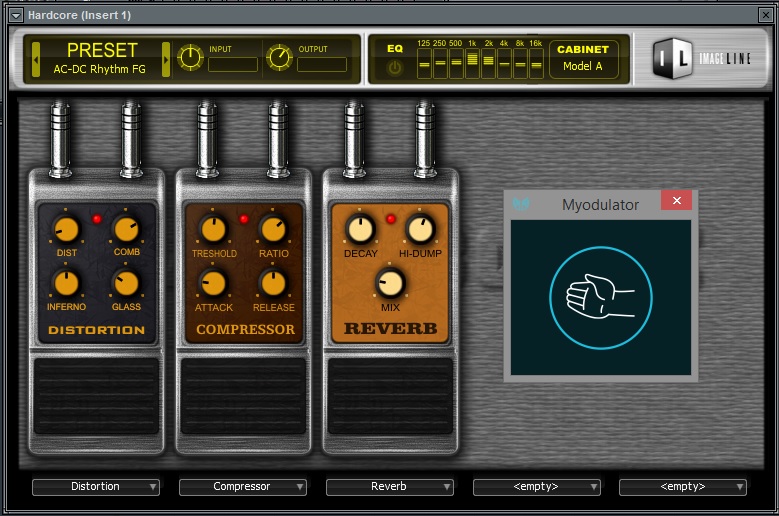Click the Hardcore (Insert 1) title text
This screenshot has height=516, width=779.
point(79,15)
